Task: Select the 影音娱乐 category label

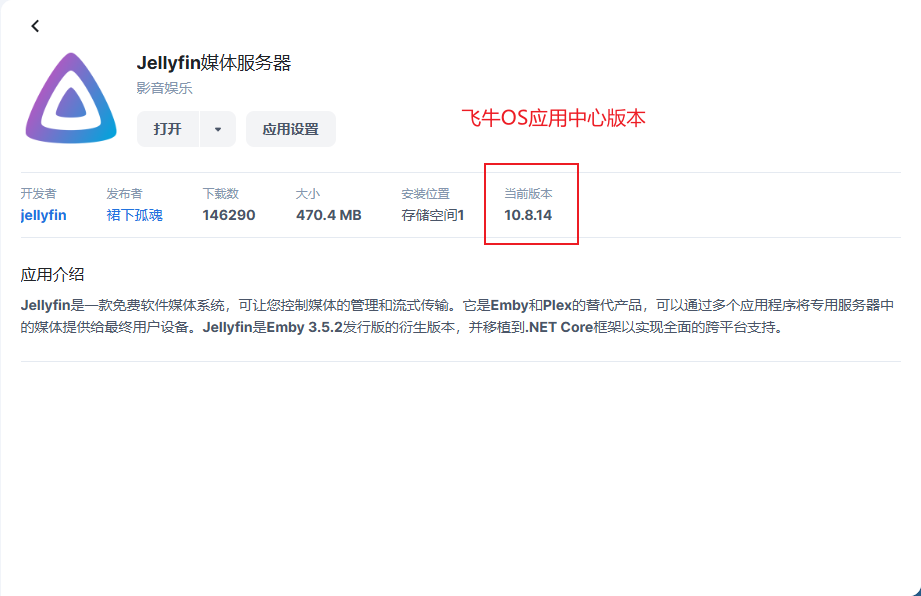Action: 164,88
